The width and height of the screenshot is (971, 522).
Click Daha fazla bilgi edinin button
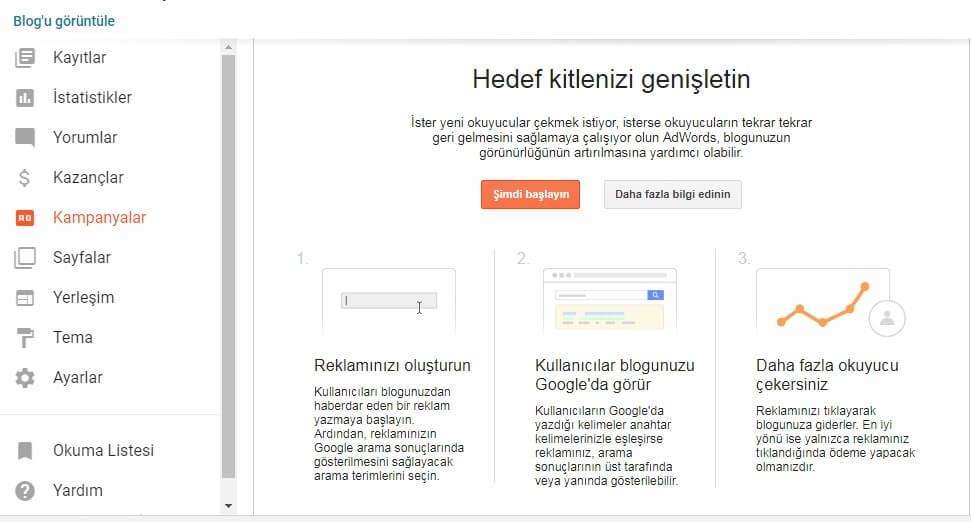click(x=673, y=194)
